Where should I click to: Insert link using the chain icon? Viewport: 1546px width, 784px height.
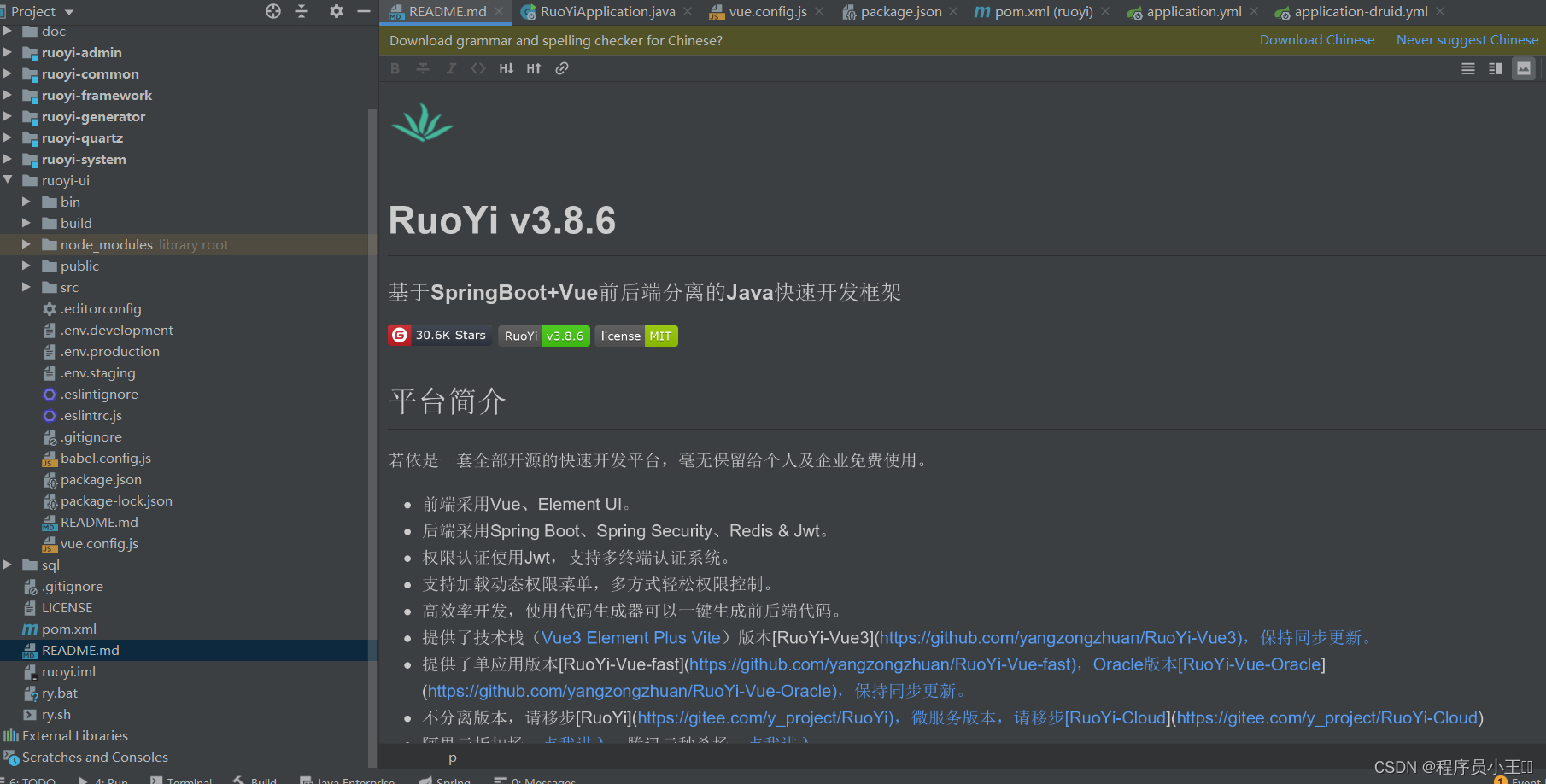(x=562, y=68)
